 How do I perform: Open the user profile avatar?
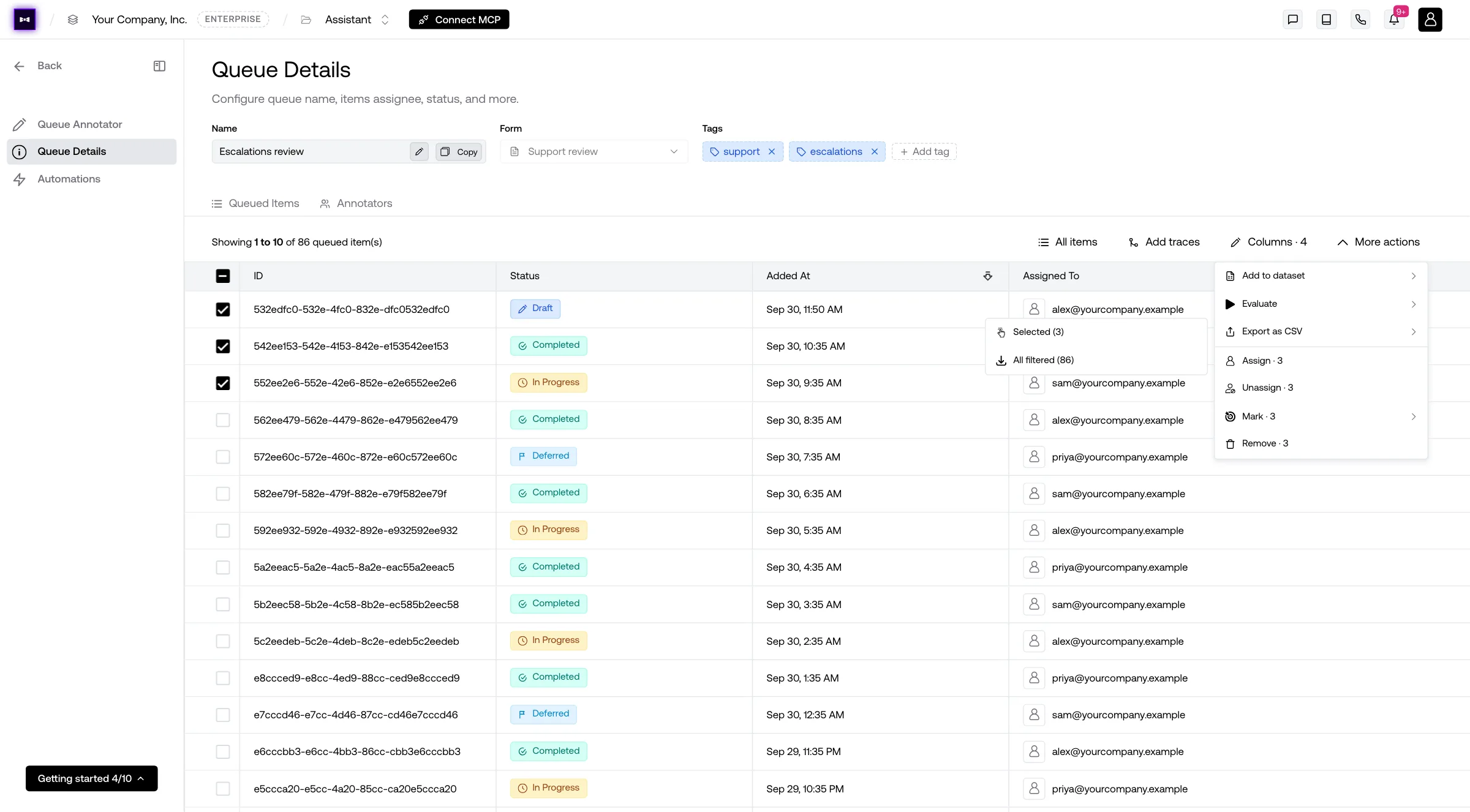(x=1430, y=20)
